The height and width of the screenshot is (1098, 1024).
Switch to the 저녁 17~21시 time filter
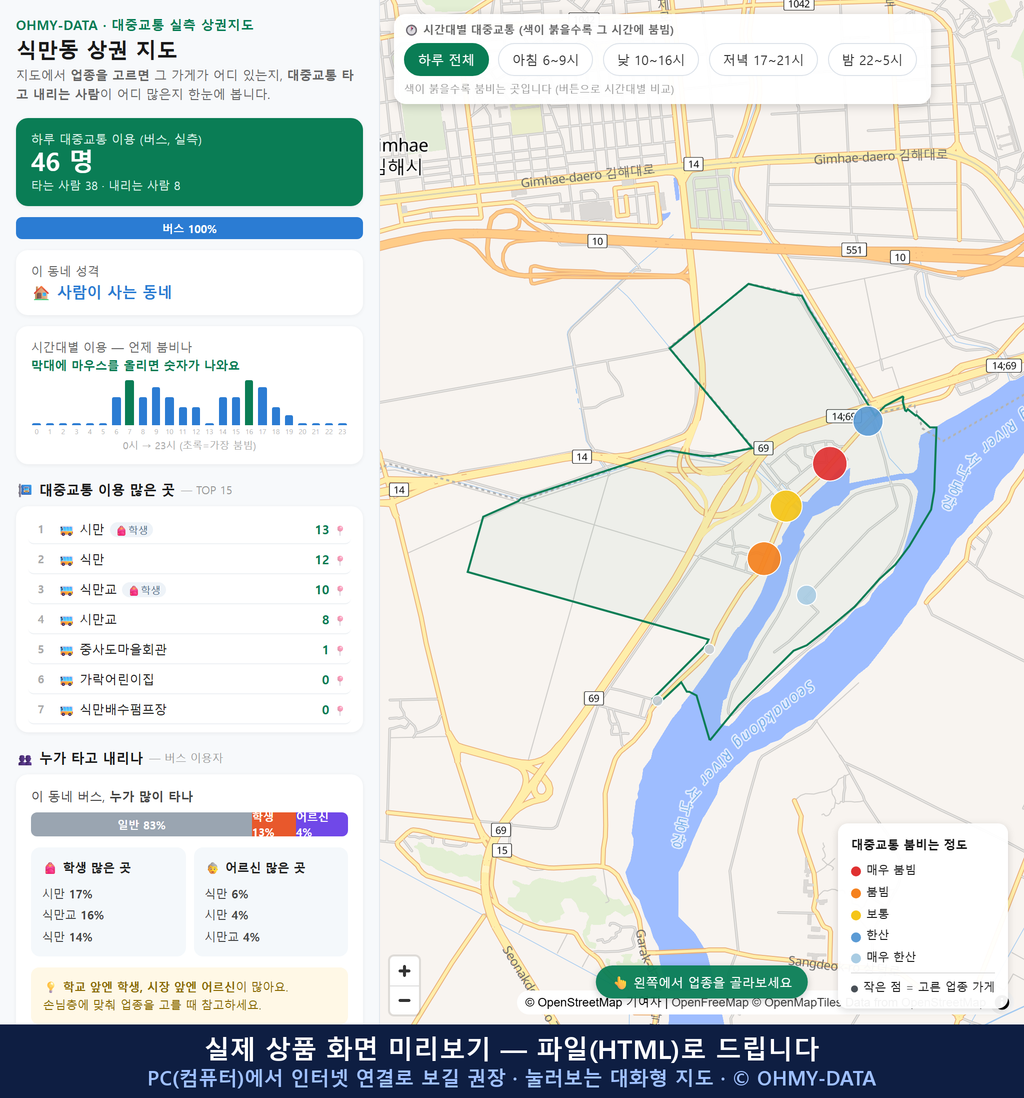pyautogui.click(x=763, y=60)
